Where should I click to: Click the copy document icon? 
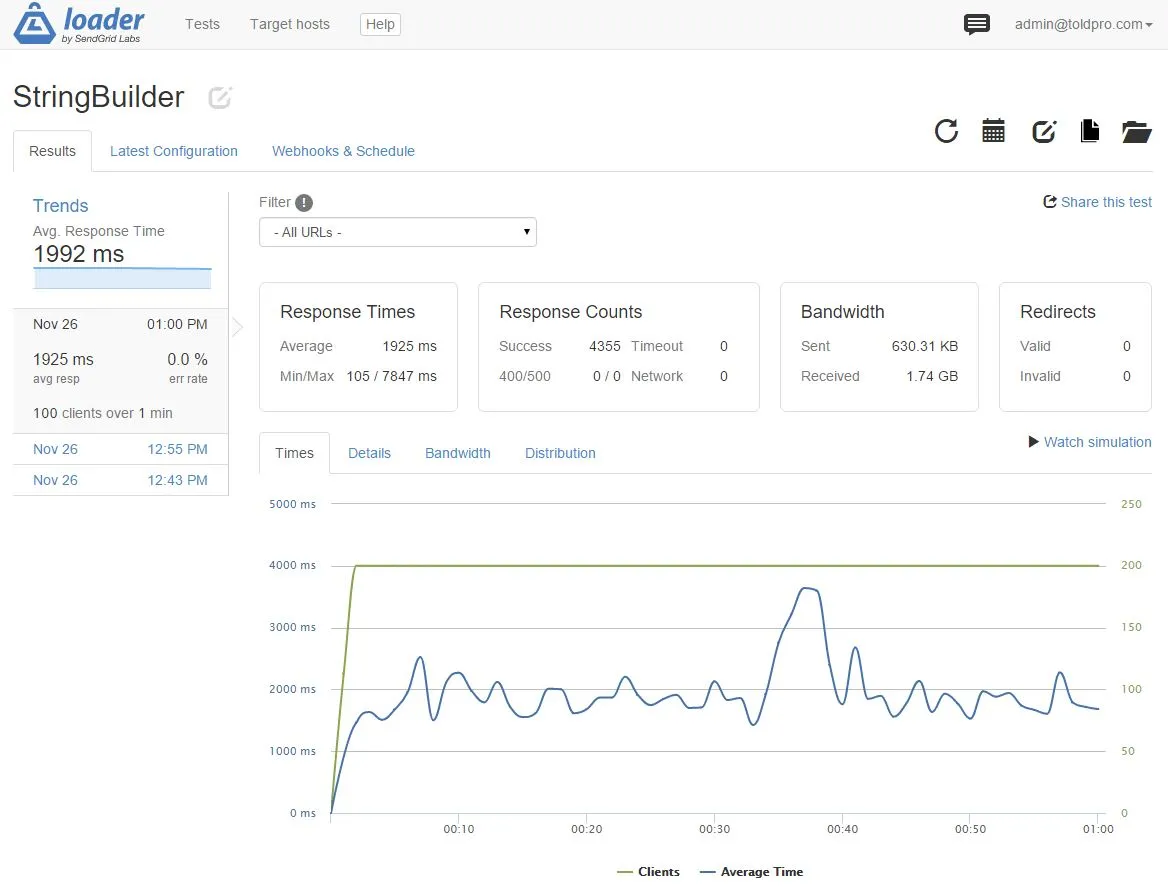point(1089,131)
